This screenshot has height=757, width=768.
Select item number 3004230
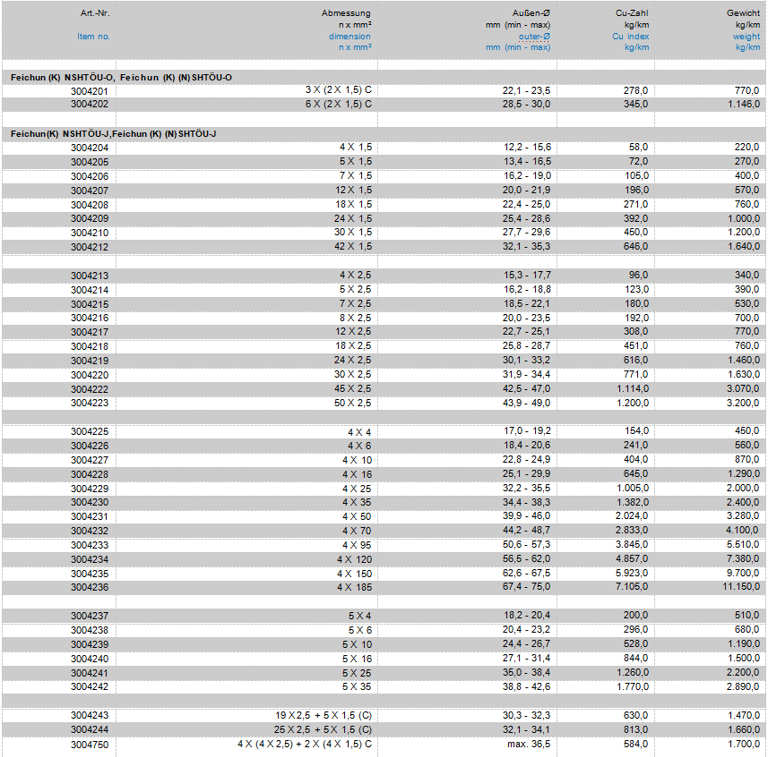(x=89, y=502)
